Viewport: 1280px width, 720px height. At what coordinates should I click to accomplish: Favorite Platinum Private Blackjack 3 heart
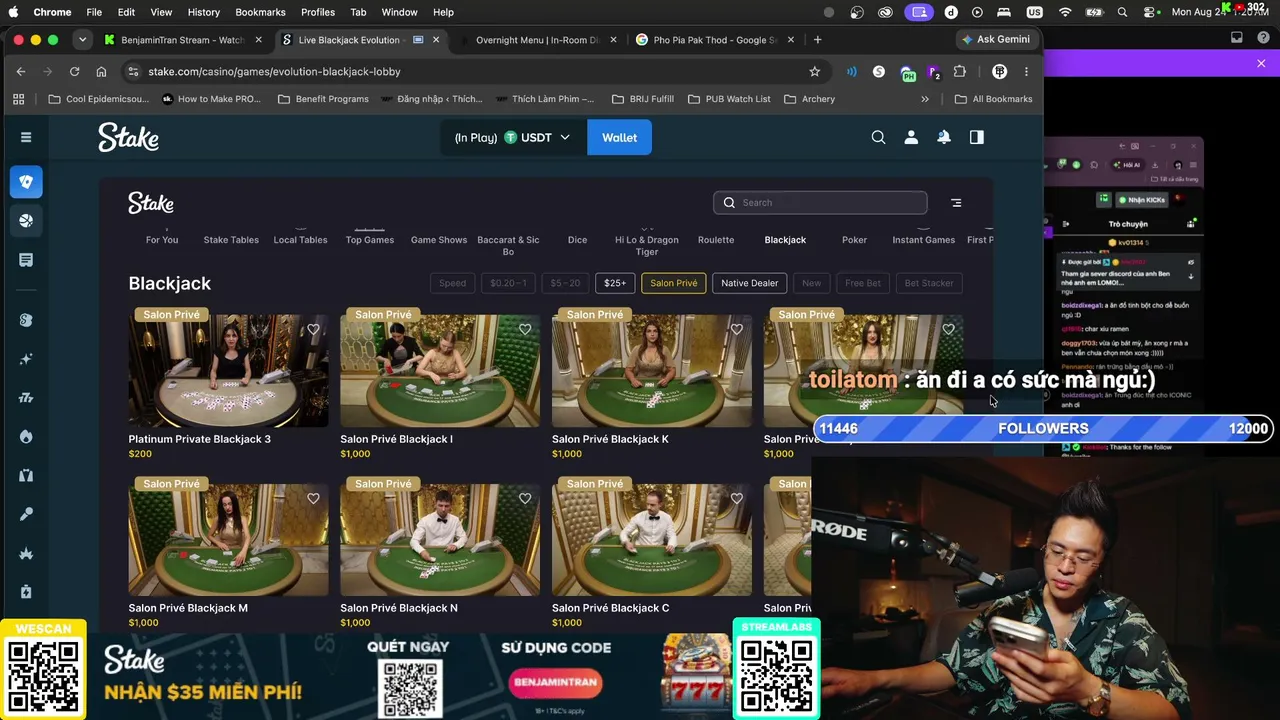coord(313,329)
